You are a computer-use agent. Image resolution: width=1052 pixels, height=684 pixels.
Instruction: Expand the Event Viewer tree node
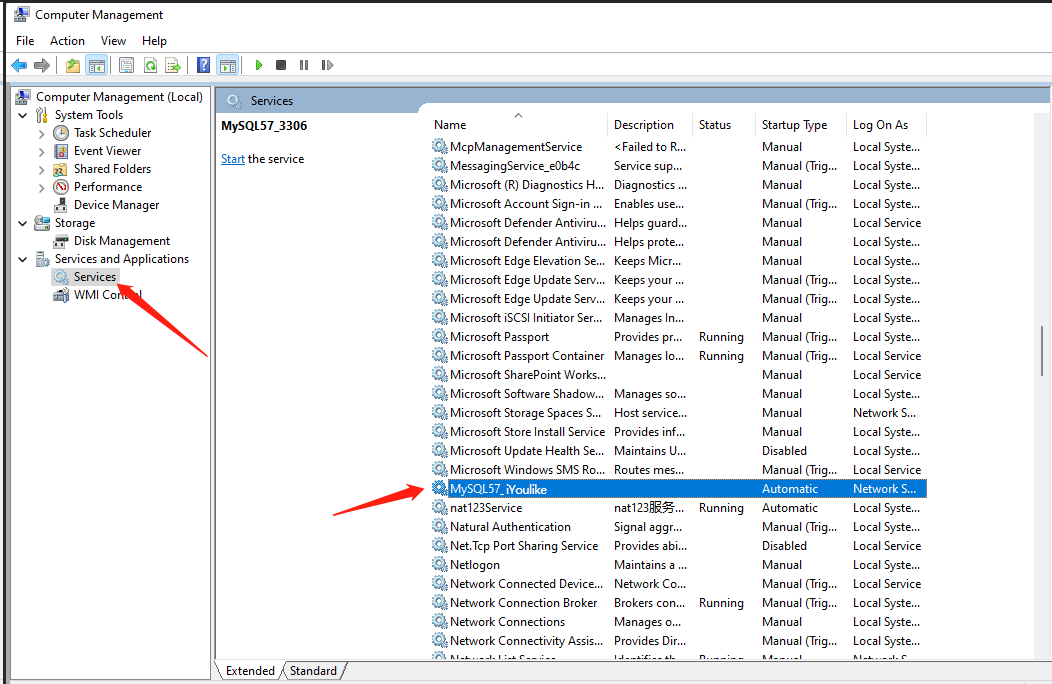[41, 151]
